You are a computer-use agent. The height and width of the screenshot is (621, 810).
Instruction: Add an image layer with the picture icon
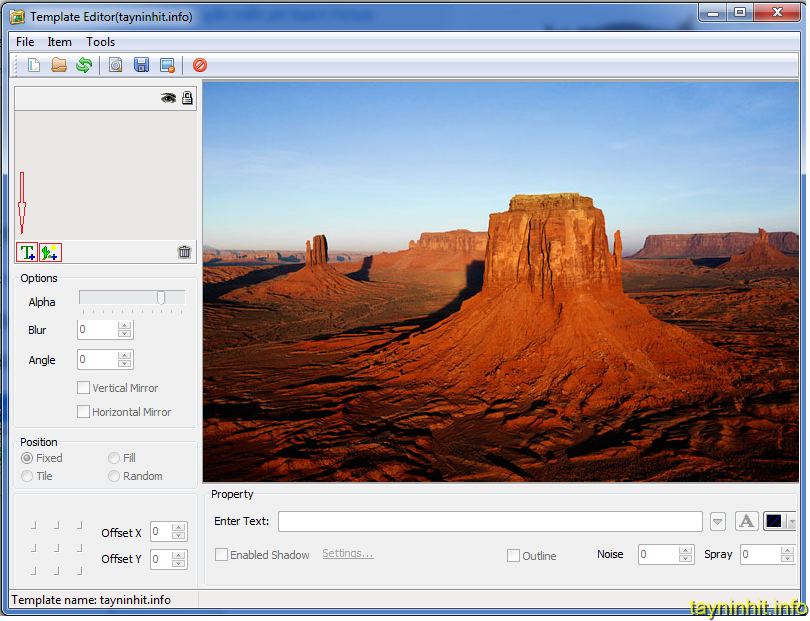pyautogui.click(x=50, y=252)
